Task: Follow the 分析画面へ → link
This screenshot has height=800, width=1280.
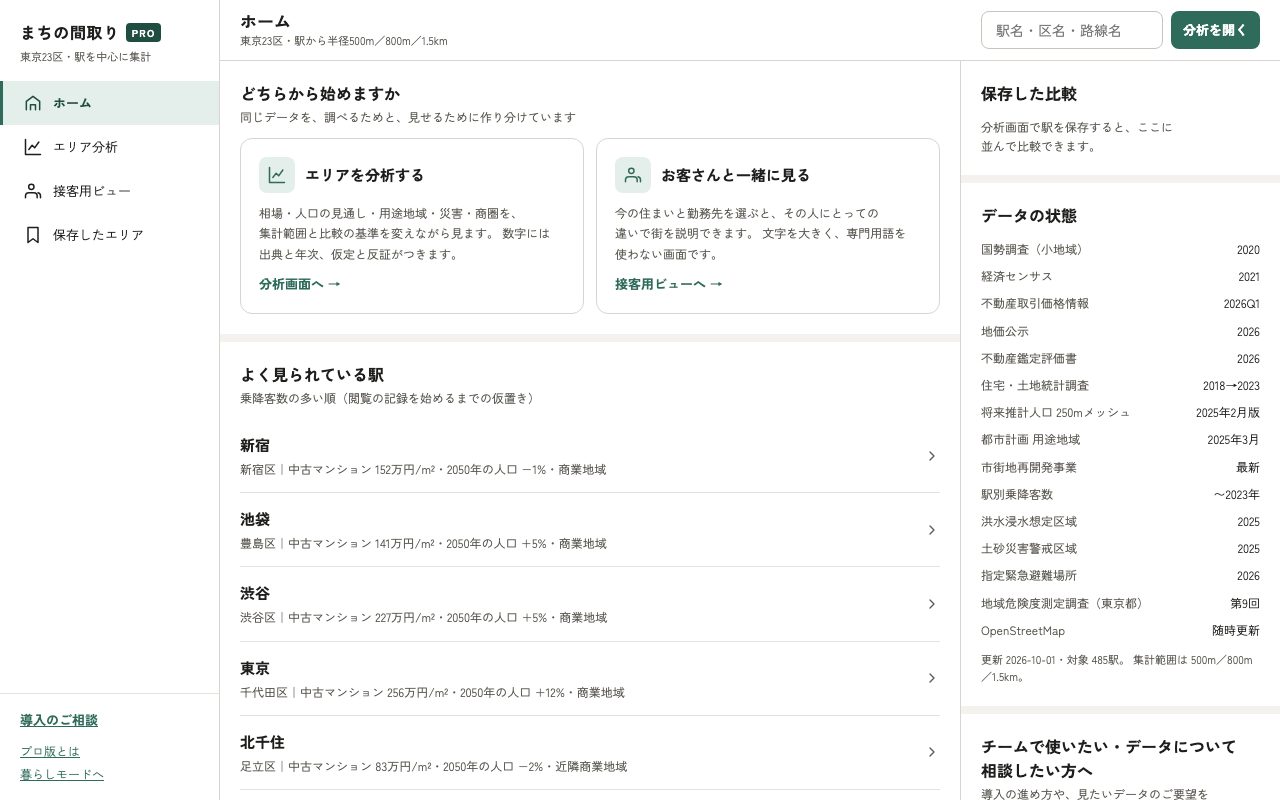Action: point(300,284)
